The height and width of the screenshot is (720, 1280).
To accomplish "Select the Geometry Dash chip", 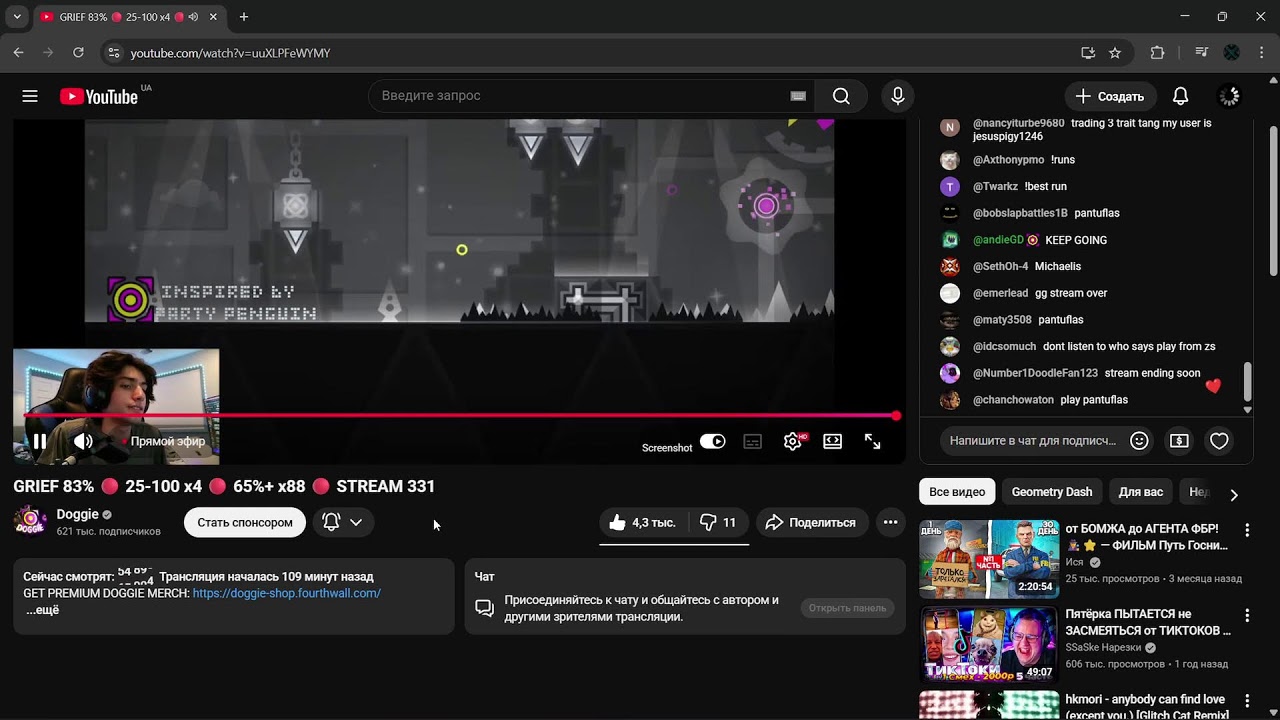I will coord(1052,492).
